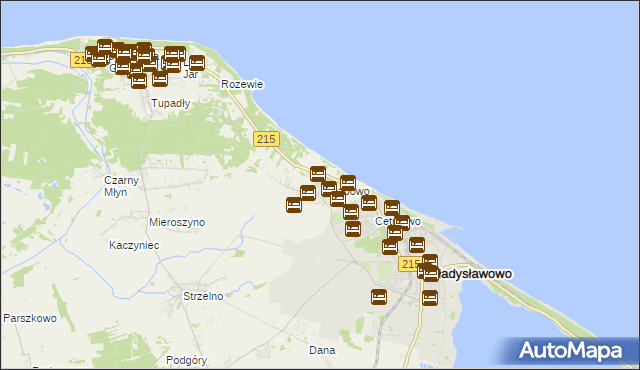Click the hotel marker right of Jar label

click(x=197, y=63)
